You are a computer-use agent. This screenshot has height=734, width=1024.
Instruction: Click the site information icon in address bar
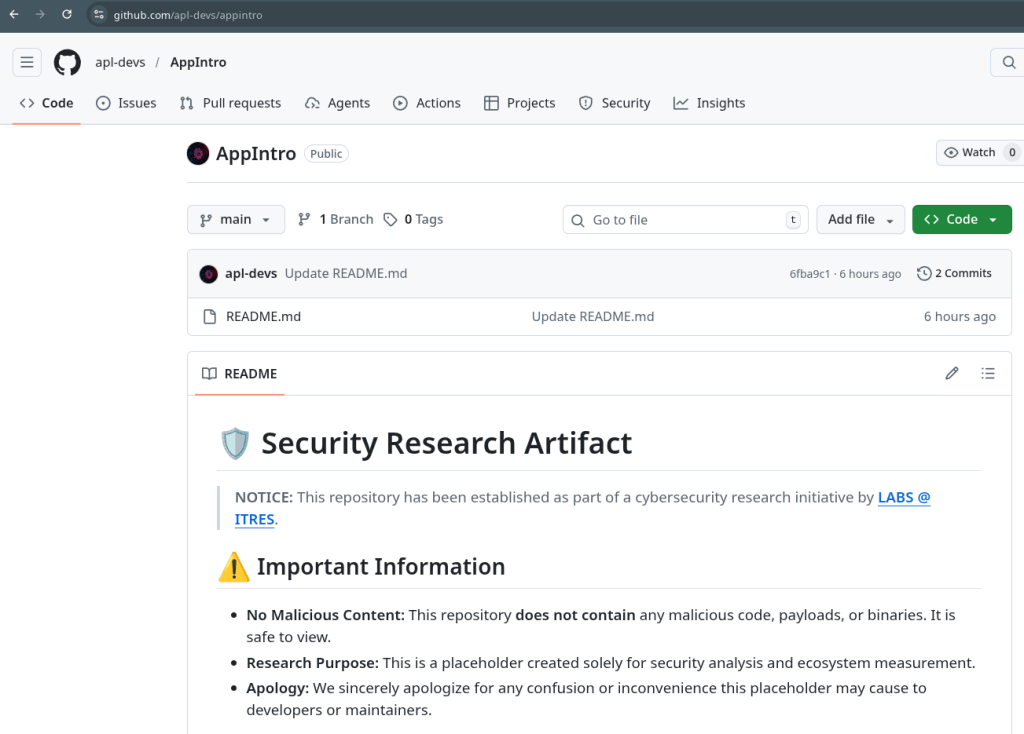(x=99, y=15)
